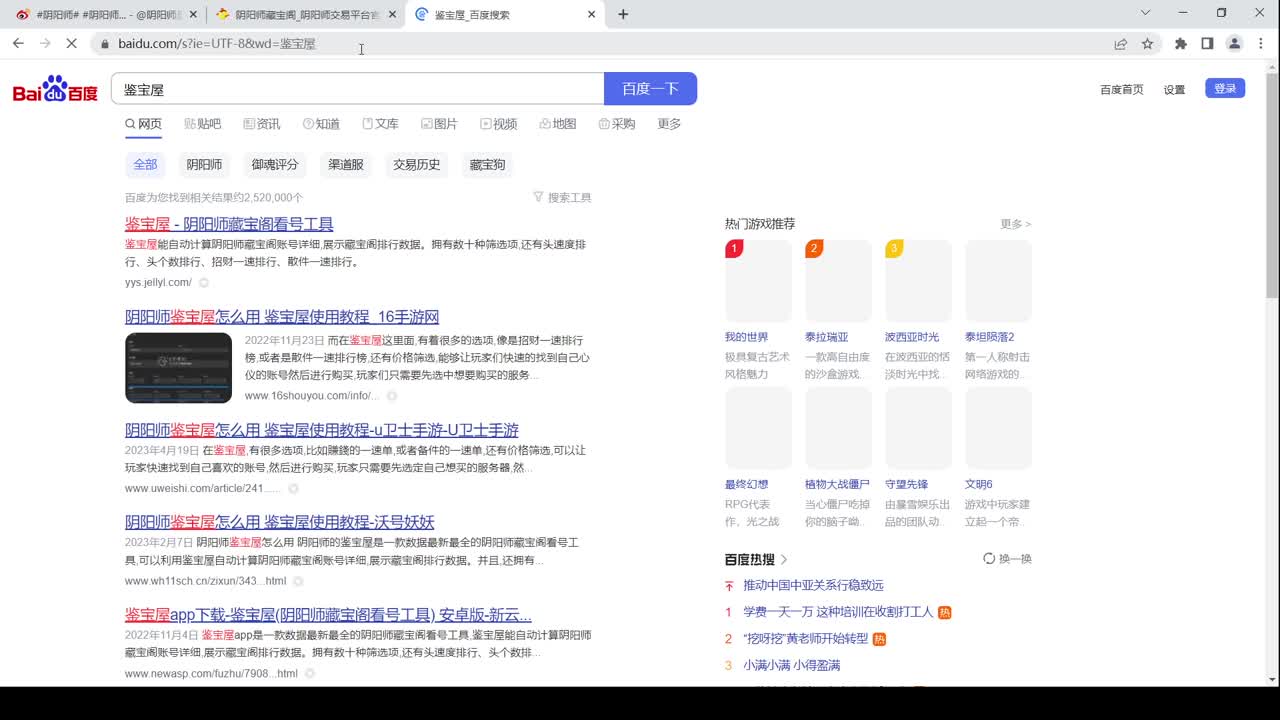Click the Baidu logo

(55, 89)
